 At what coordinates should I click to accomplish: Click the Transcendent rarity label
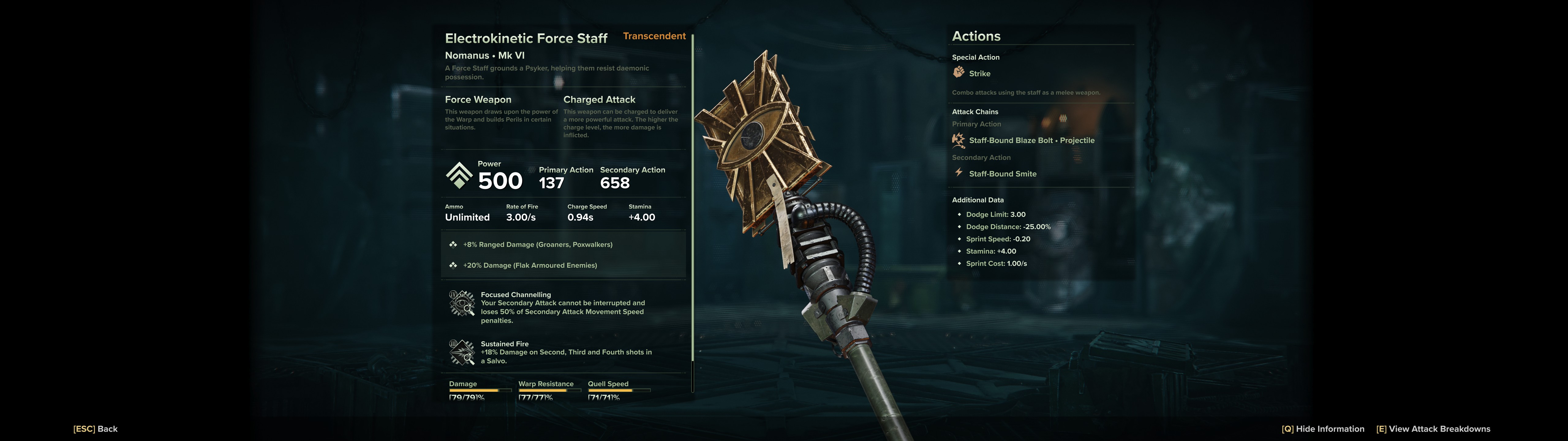pyautogui.click(x=654, y=36)
